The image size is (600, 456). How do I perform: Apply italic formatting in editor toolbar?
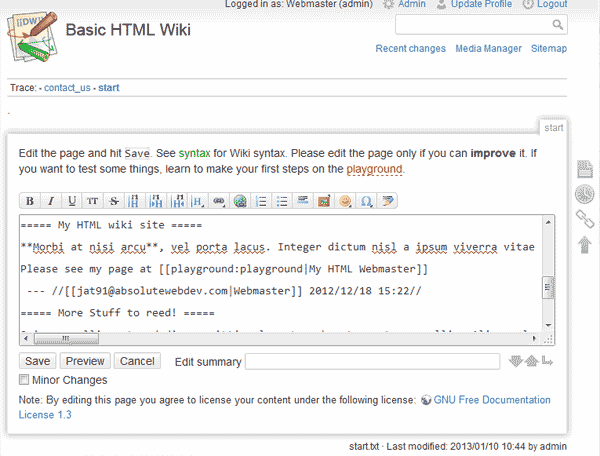pos(50,201)
